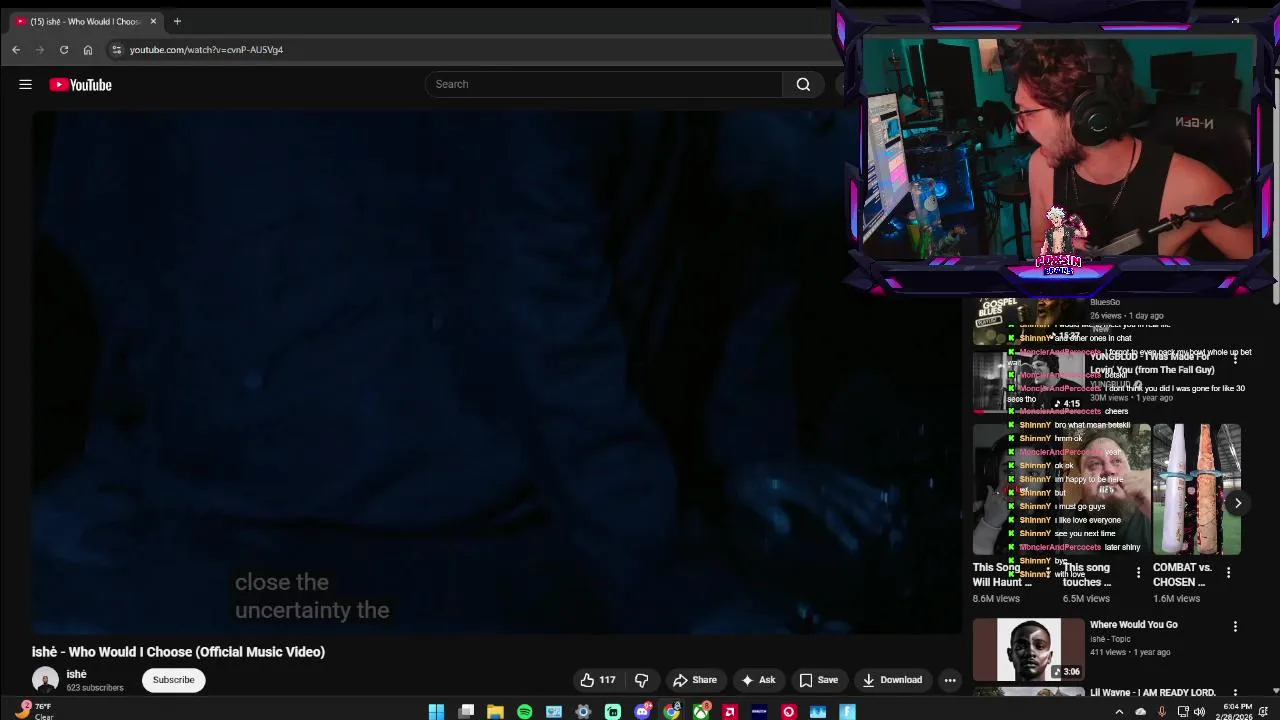Viewport: 1280px width, 720px height.
Task: Open options for 'COMBAT vs. CHOSEN' short
Action: click(1228, 573)
